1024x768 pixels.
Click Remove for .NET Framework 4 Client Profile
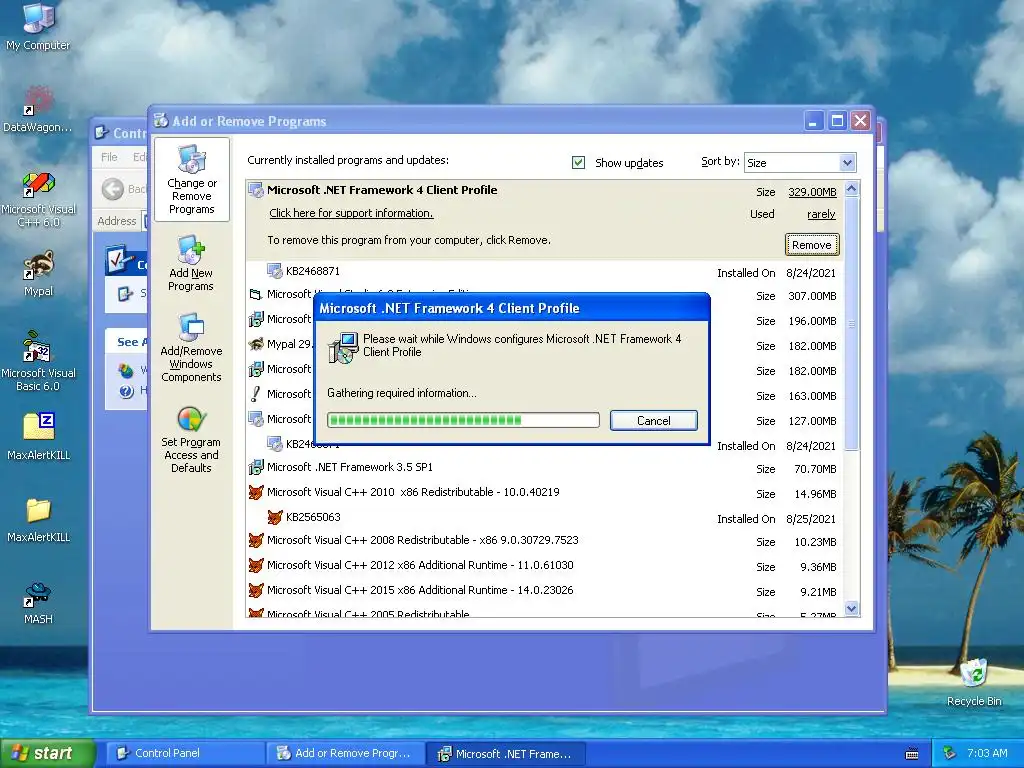pos(812,245)
